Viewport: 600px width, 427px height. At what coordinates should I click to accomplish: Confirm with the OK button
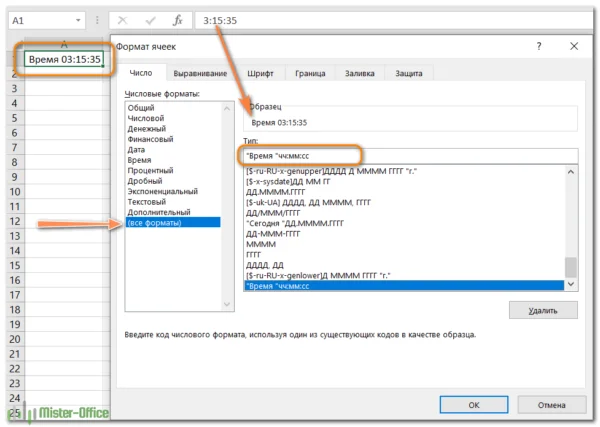[x=474, y=404]
